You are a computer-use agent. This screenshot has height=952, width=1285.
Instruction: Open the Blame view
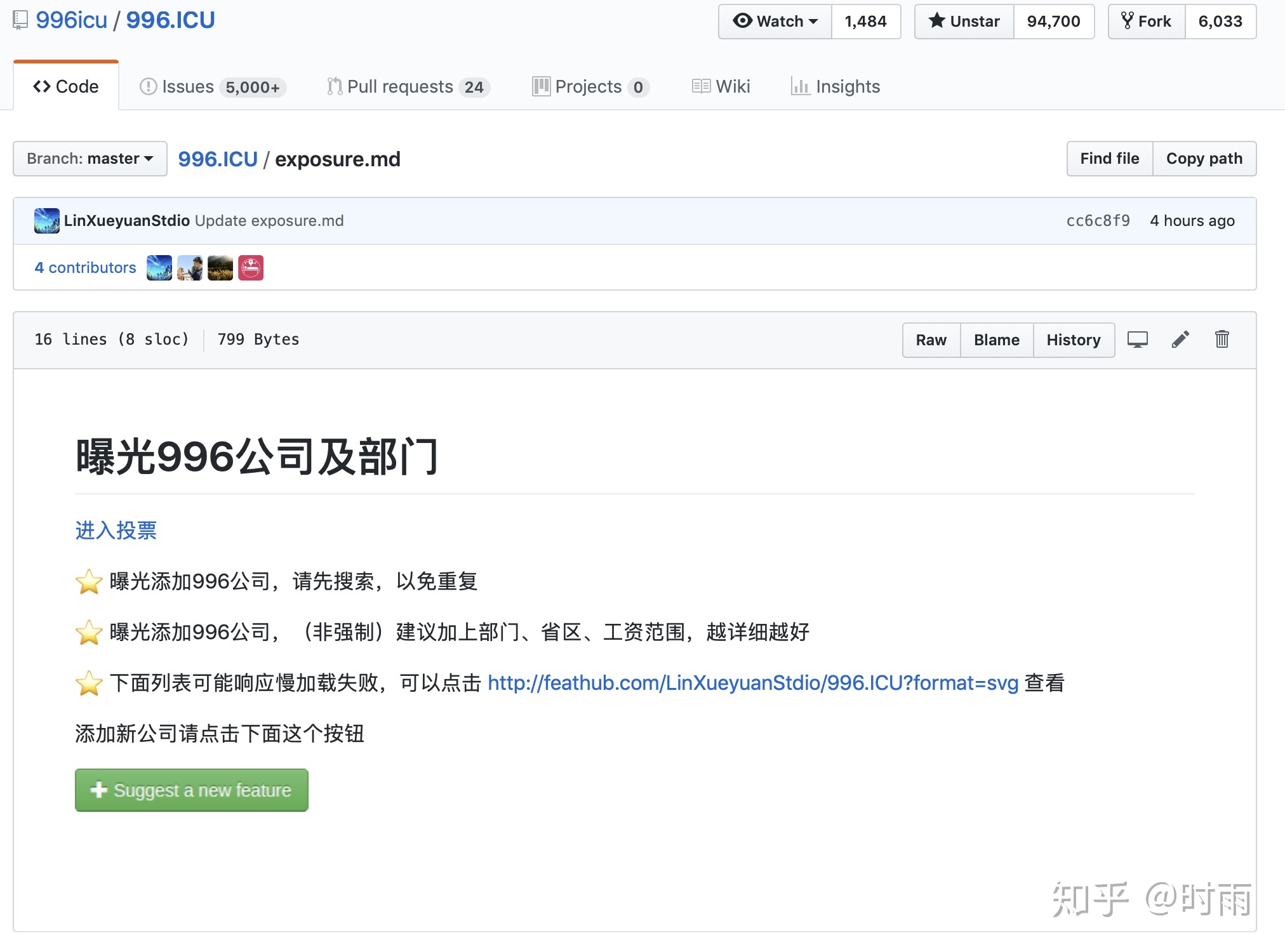coord(997,340)
